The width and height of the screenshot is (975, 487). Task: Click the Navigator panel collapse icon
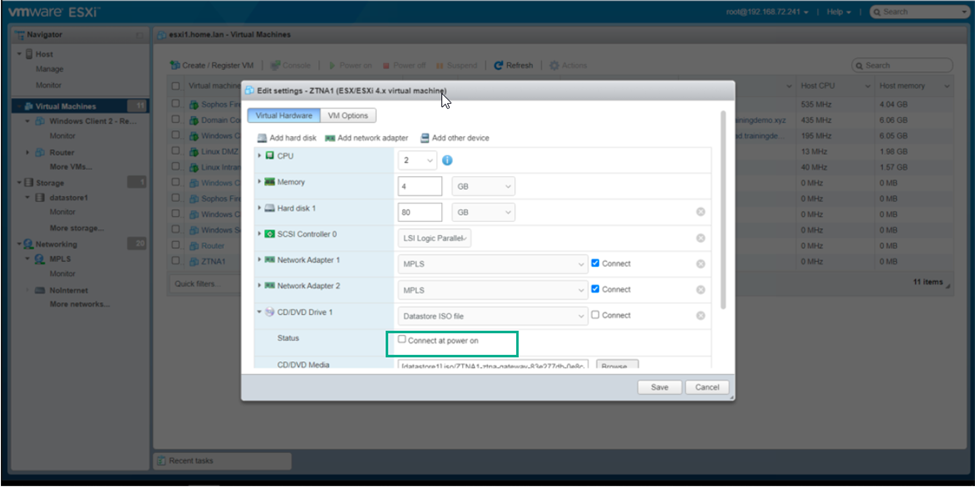click(x=140, y=35)
